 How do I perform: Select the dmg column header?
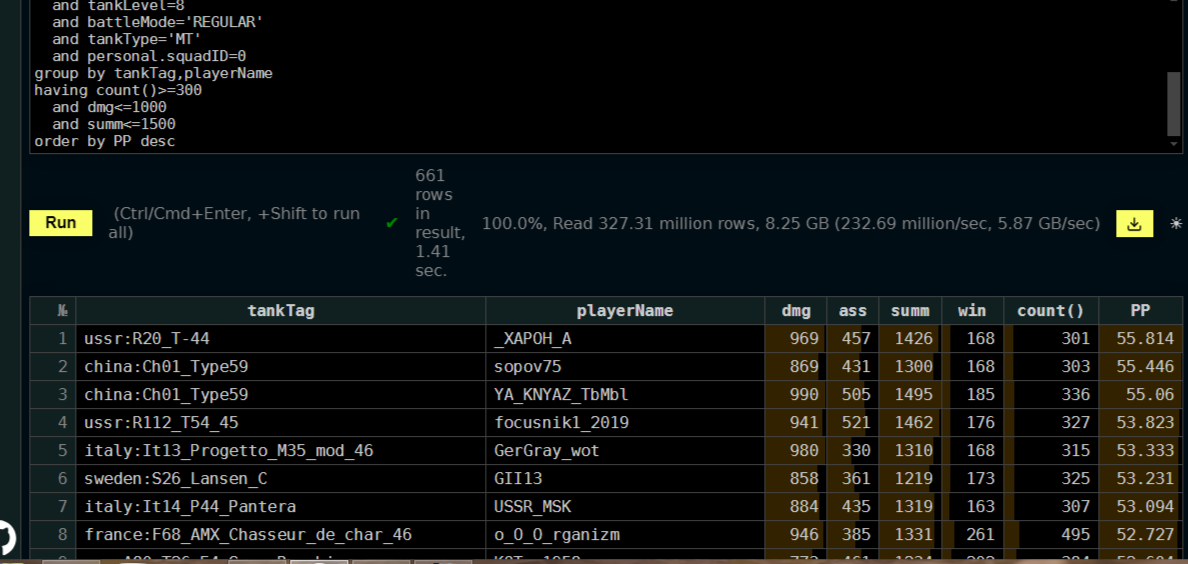pos(796,311)
